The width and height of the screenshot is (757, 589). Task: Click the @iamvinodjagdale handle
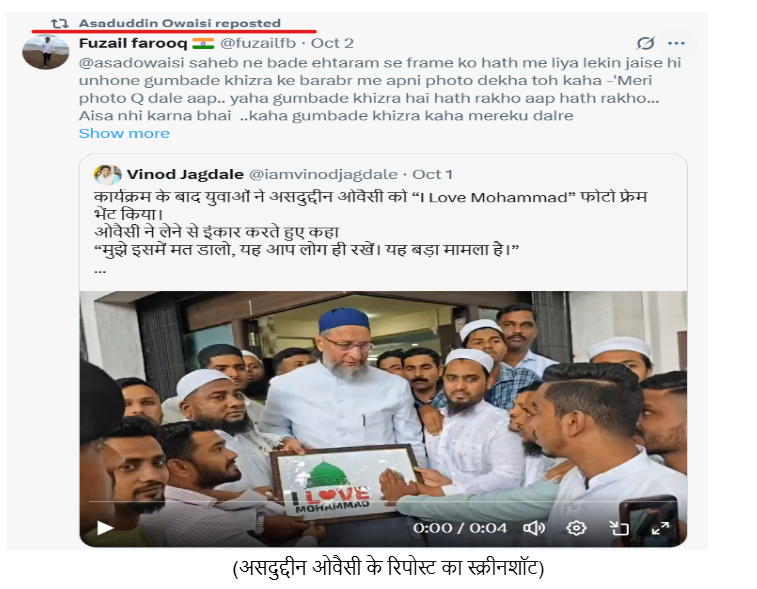323,174
